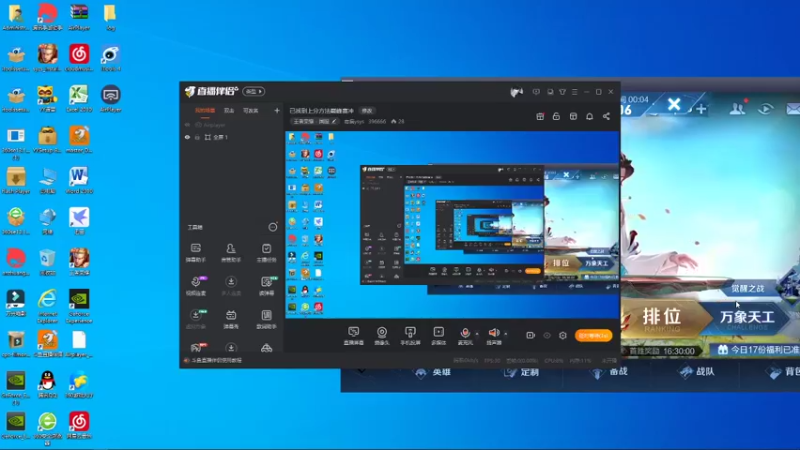Click the stream preview canvas
The image size is (800, 450).
(452, 224)
